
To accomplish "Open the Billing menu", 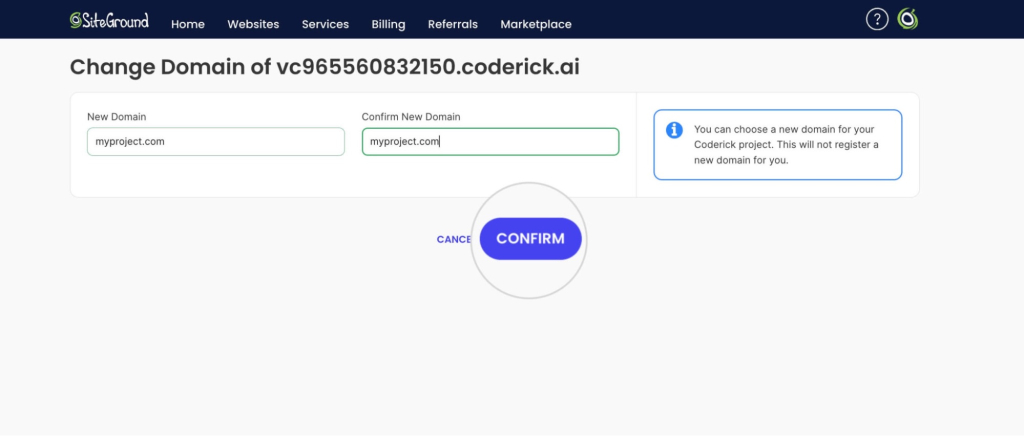I will click(x=389, y=24).
